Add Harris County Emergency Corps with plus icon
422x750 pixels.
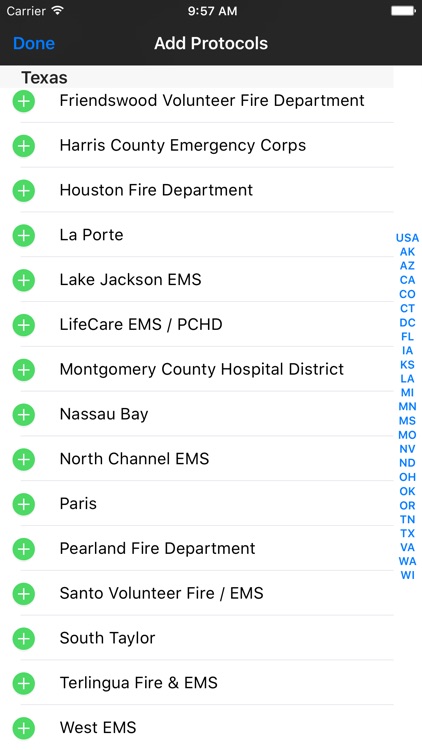[23, 146]
